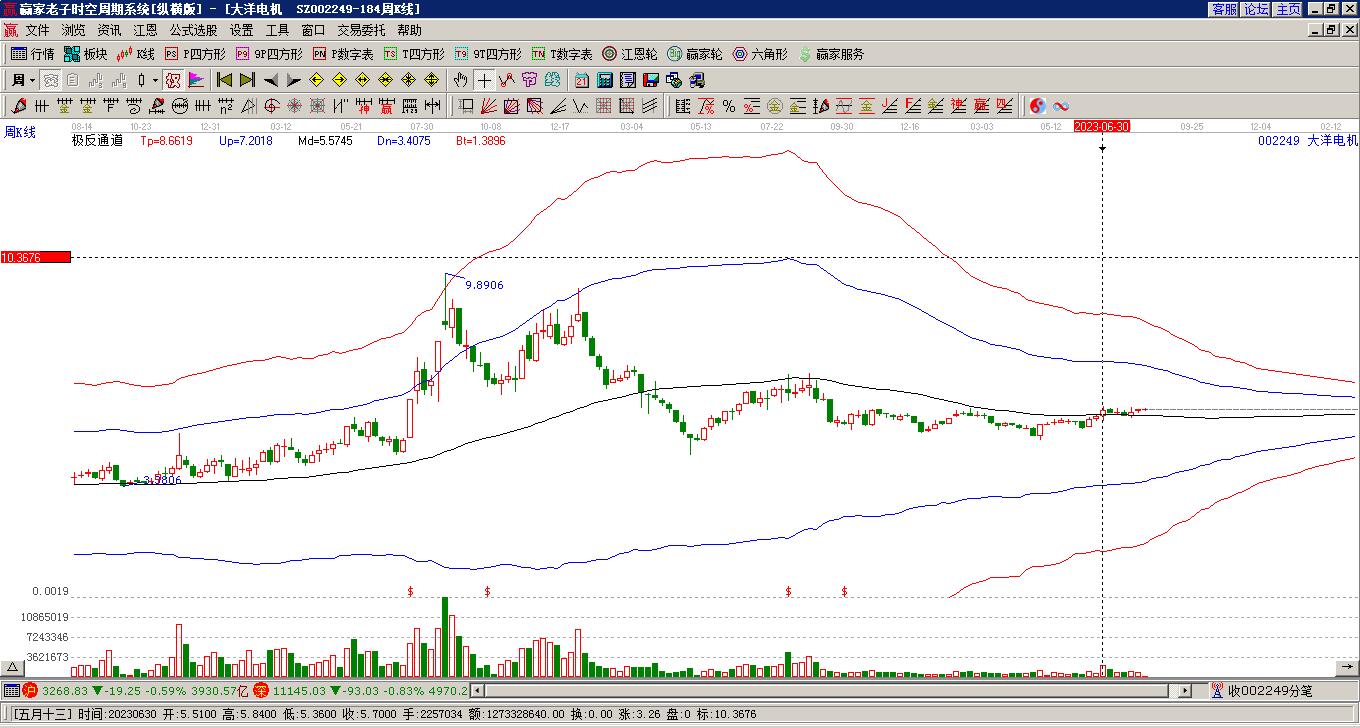The image size is (1360, 728).
Task: Open the 行情 quotes view
Action: coord(32,54)
